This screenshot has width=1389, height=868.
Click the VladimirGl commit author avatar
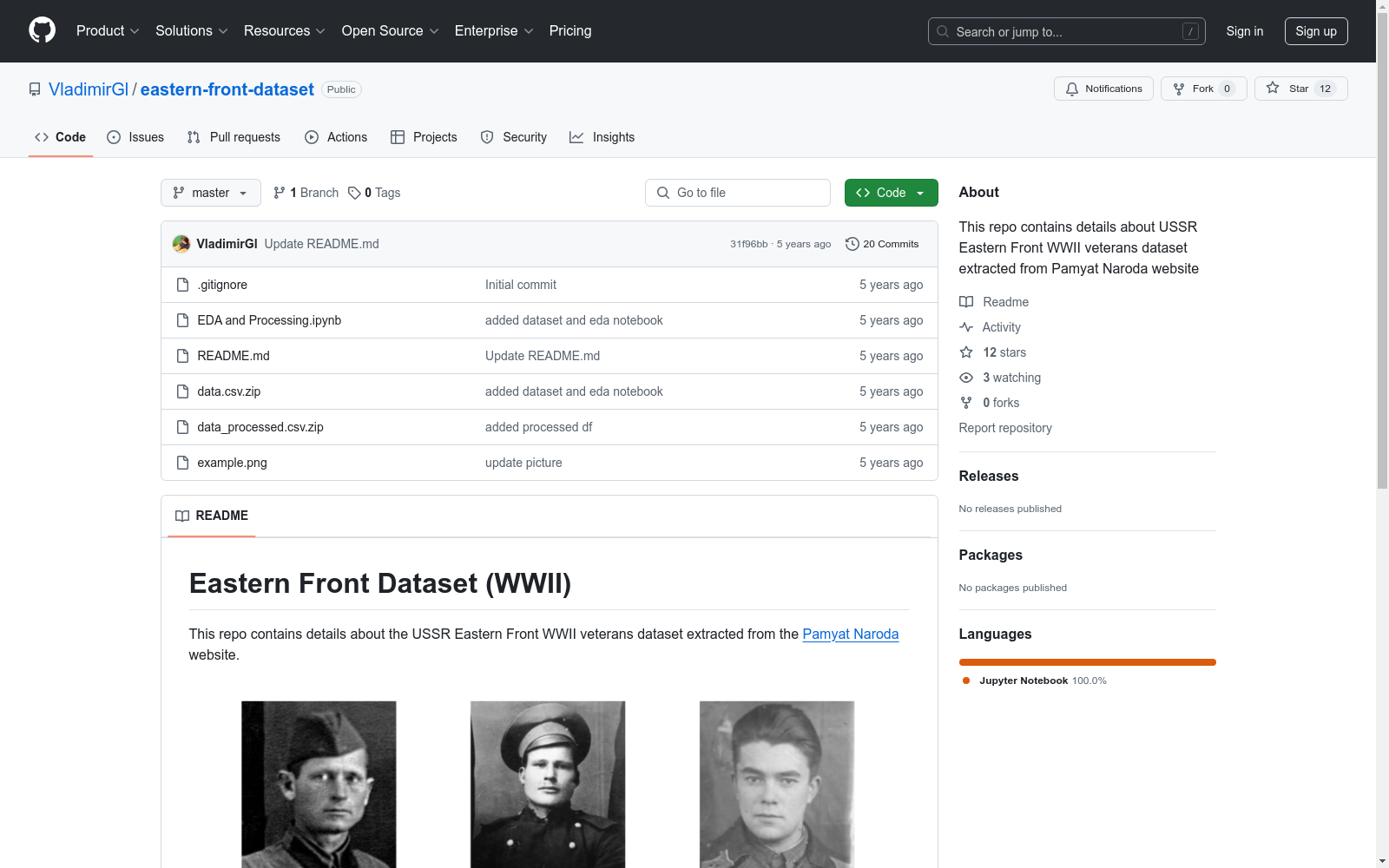click(181, 244)
